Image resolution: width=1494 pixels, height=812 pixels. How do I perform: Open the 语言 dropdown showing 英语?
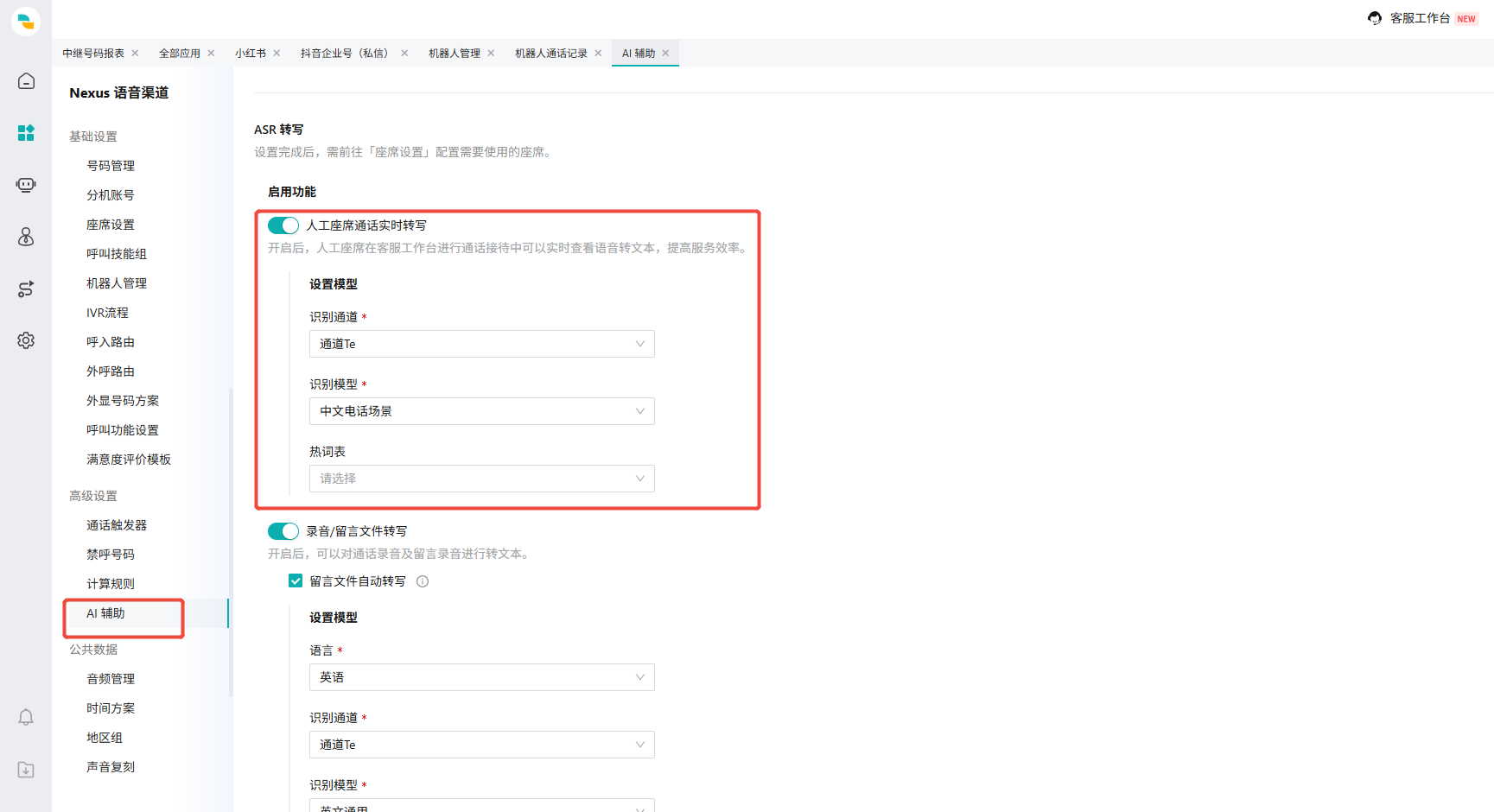(482, 677)
